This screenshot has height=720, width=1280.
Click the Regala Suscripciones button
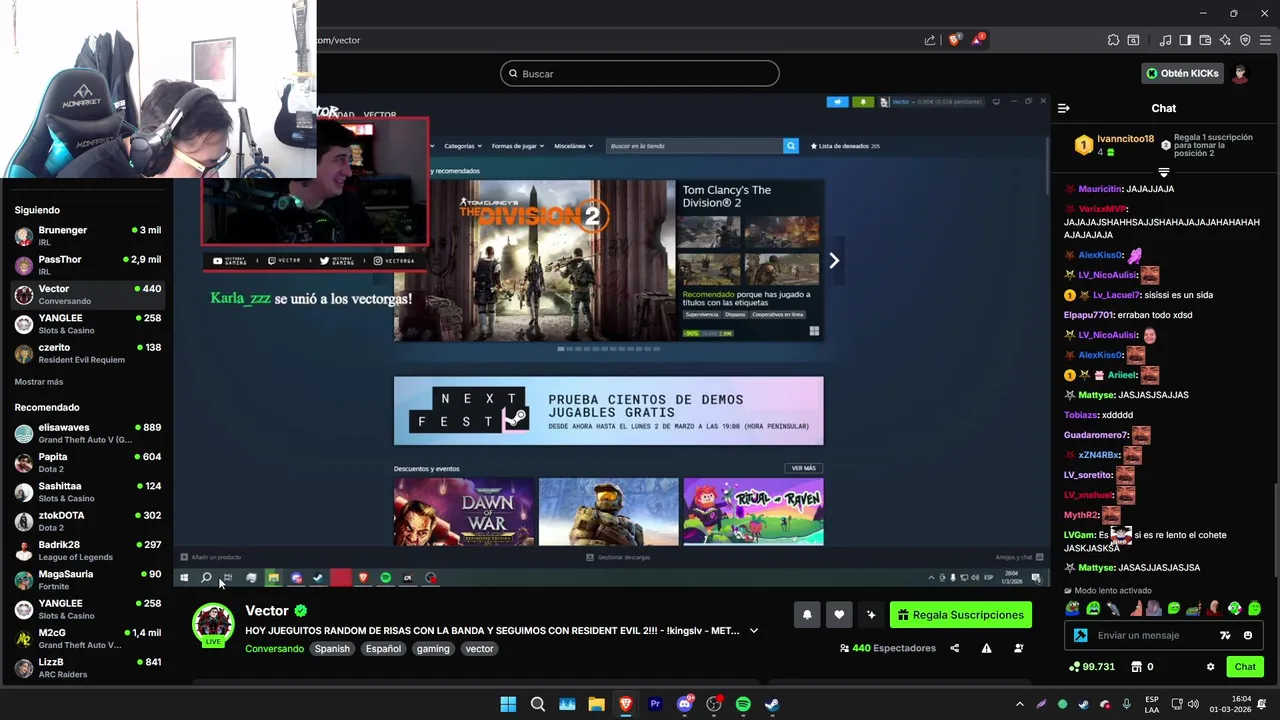(961, 615)
